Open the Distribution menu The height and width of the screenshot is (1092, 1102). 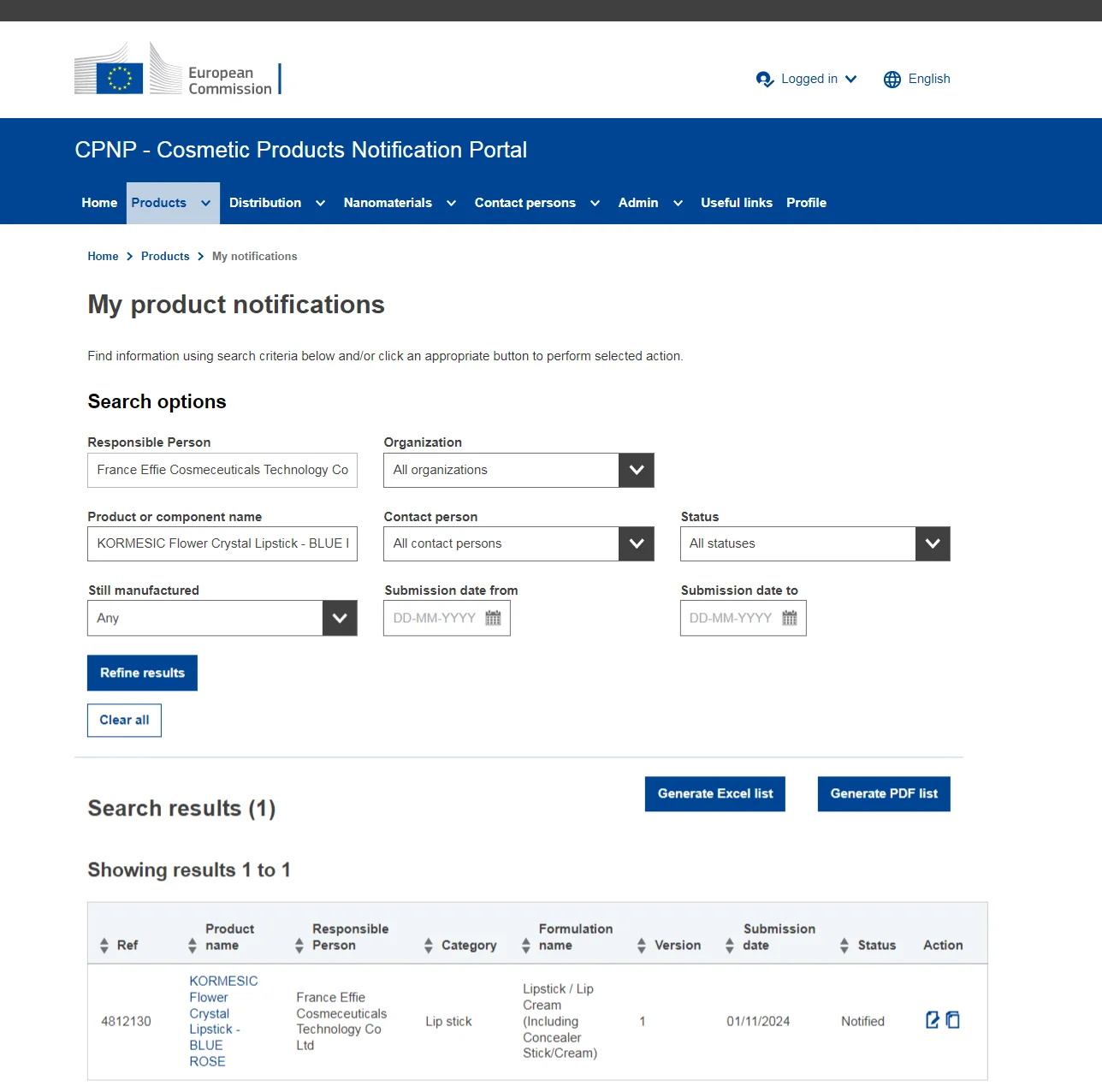coord(276,203)
